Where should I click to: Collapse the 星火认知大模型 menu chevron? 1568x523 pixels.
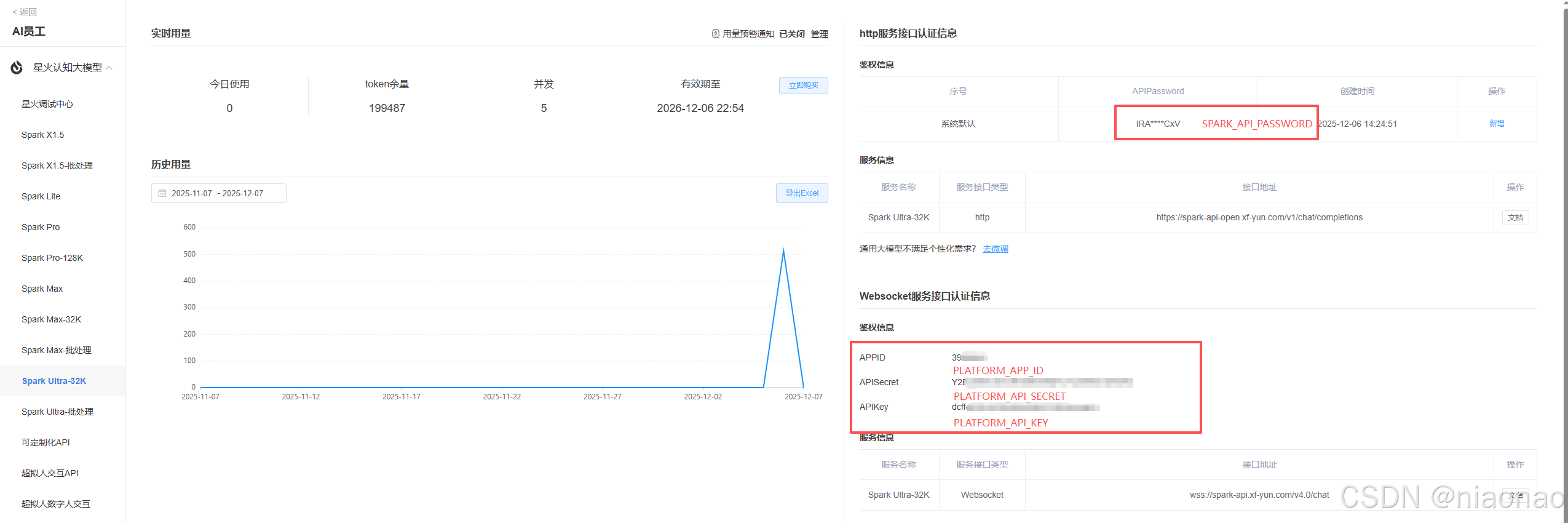point(109,68)
